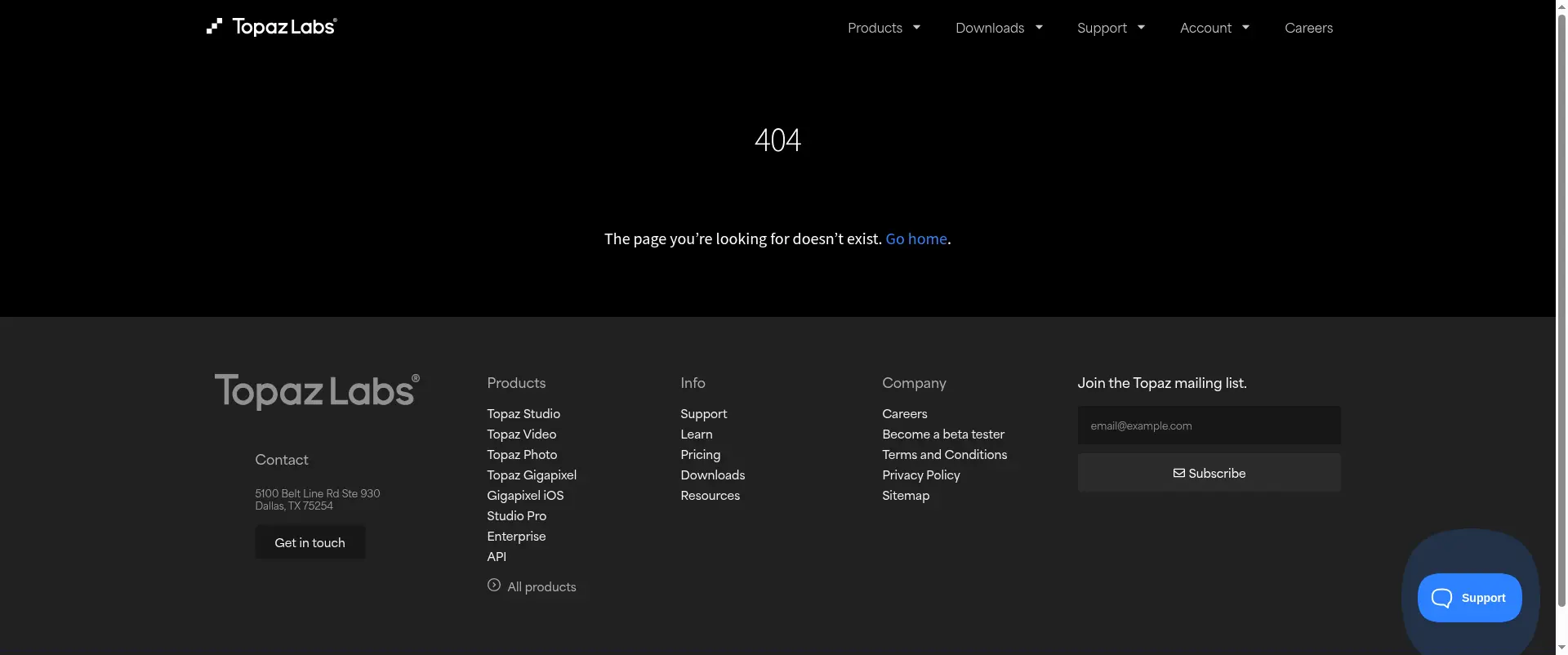Viewport: 1568px width, 655px height.
Task: Open the Pricing link in Info section
Action: point(700,455)
